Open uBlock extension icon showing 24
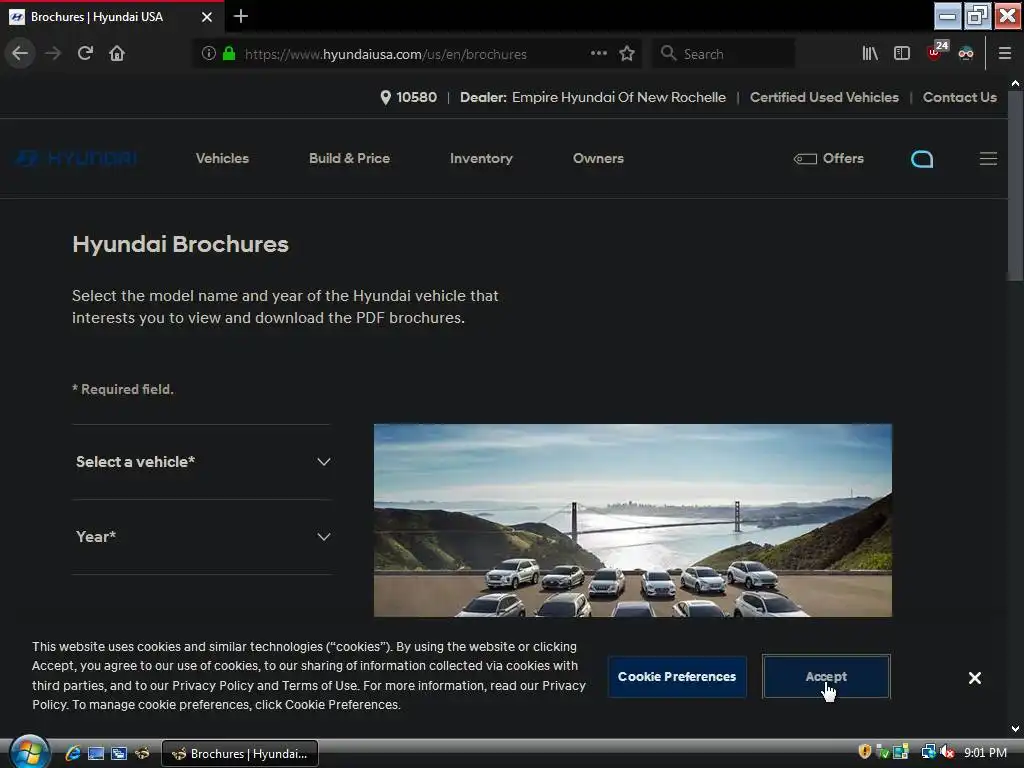The height and width of the screenshot is (768, 1024). click(937, 52)
